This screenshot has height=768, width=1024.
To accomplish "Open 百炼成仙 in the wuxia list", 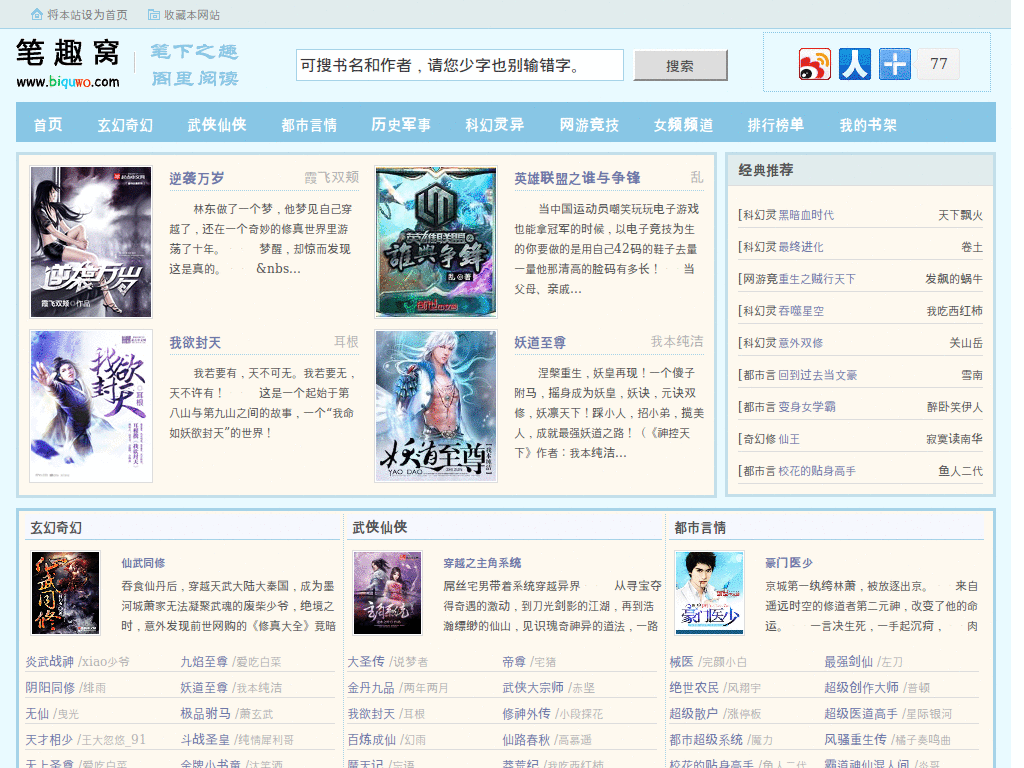I will click(x=372, y=739).
